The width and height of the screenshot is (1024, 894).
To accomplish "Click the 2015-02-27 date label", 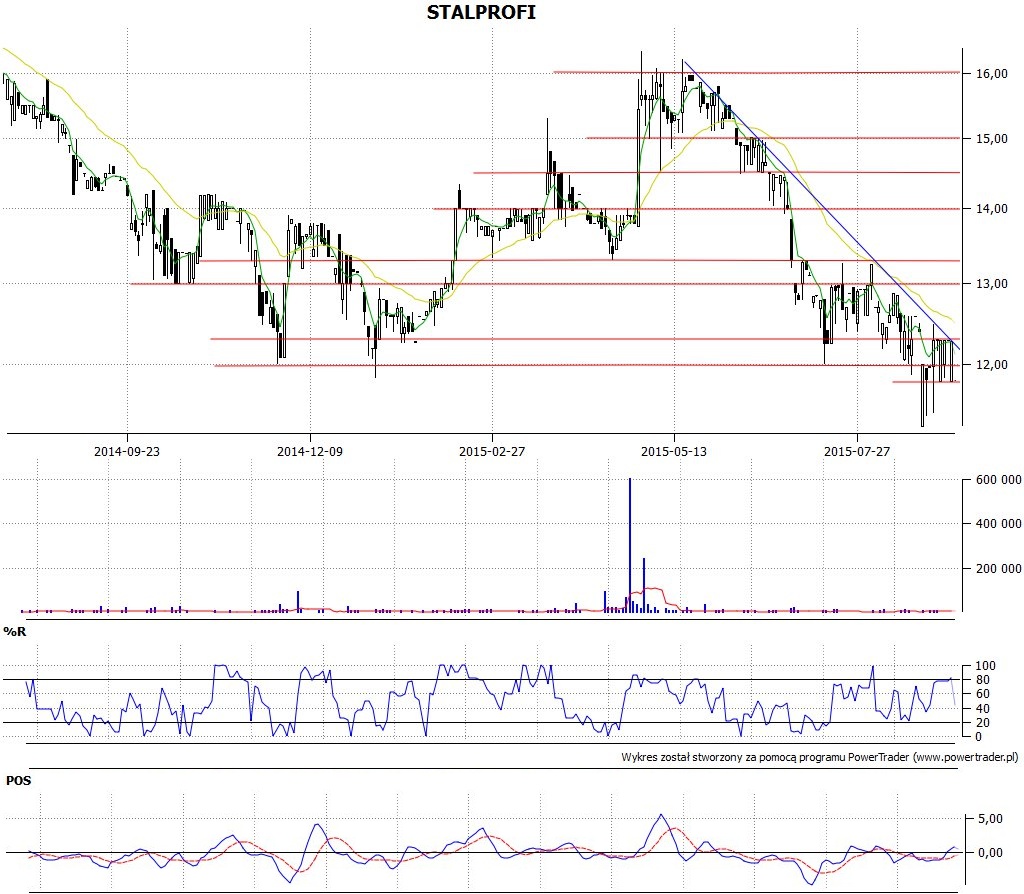I will tap(492, 451).
